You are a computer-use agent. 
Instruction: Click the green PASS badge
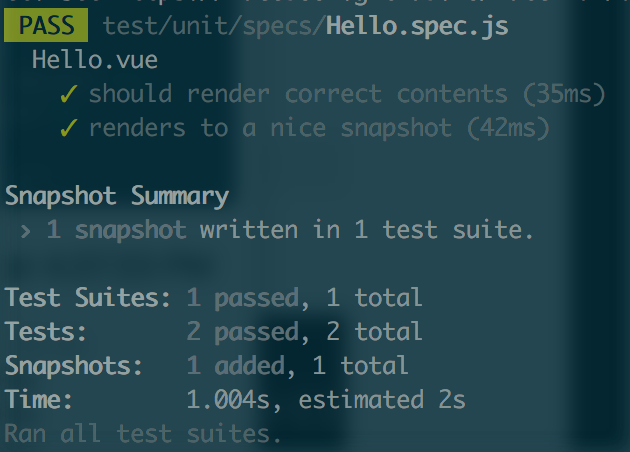46,26
